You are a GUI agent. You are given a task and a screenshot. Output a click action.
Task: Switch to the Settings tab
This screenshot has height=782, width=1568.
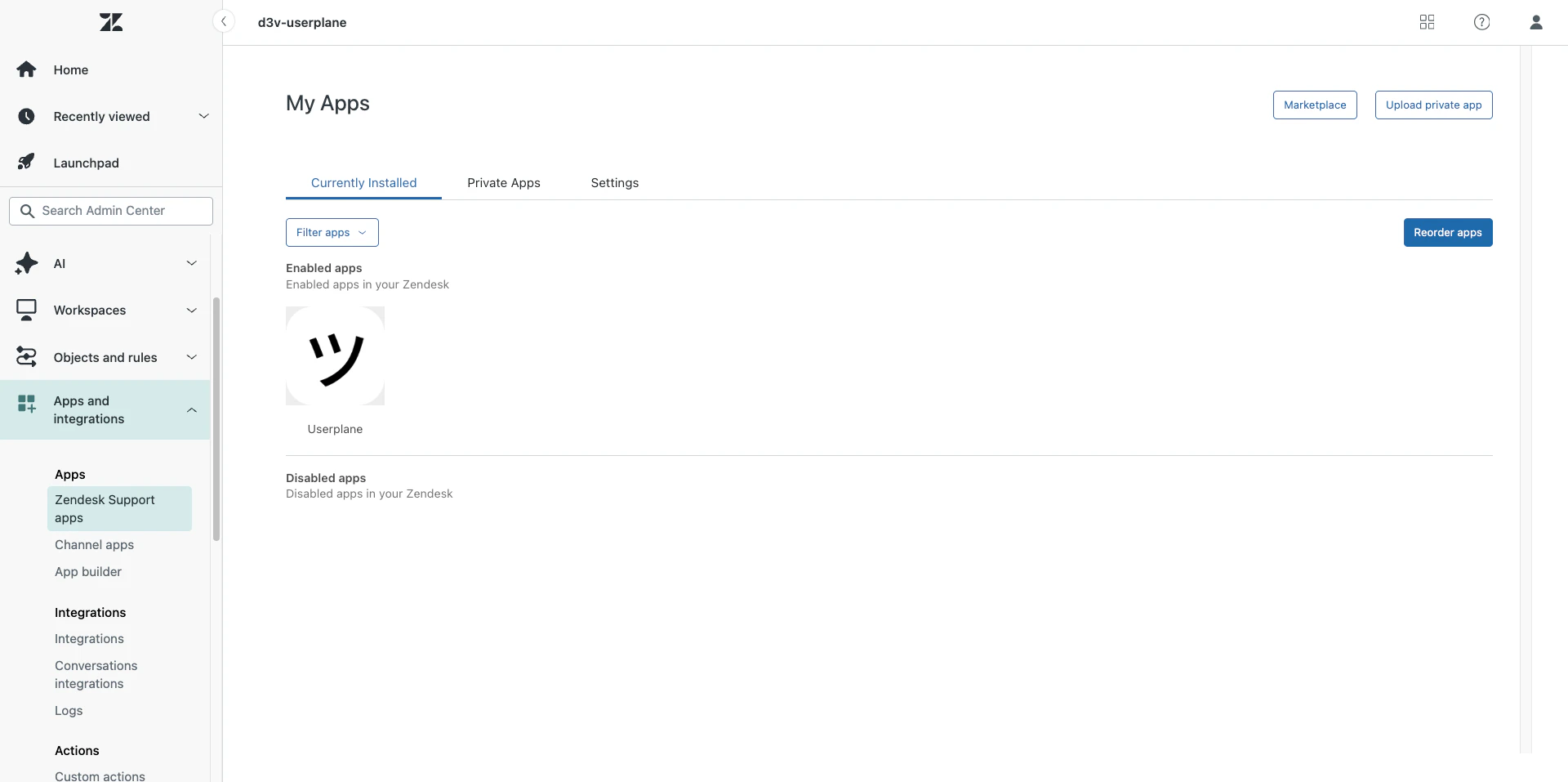coord(615,183)
